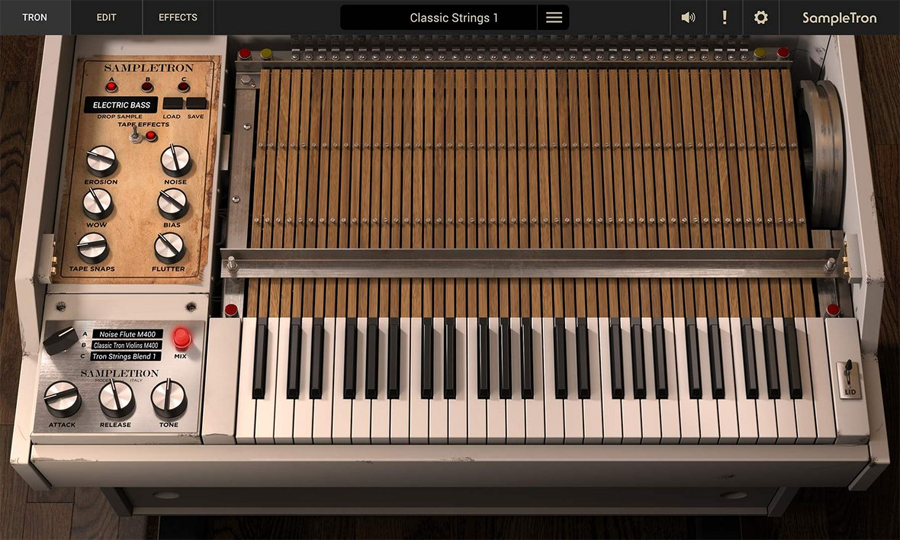Switch to the TRON tab
The height and width of the screenshot is (540, 900).
point(34,17)
